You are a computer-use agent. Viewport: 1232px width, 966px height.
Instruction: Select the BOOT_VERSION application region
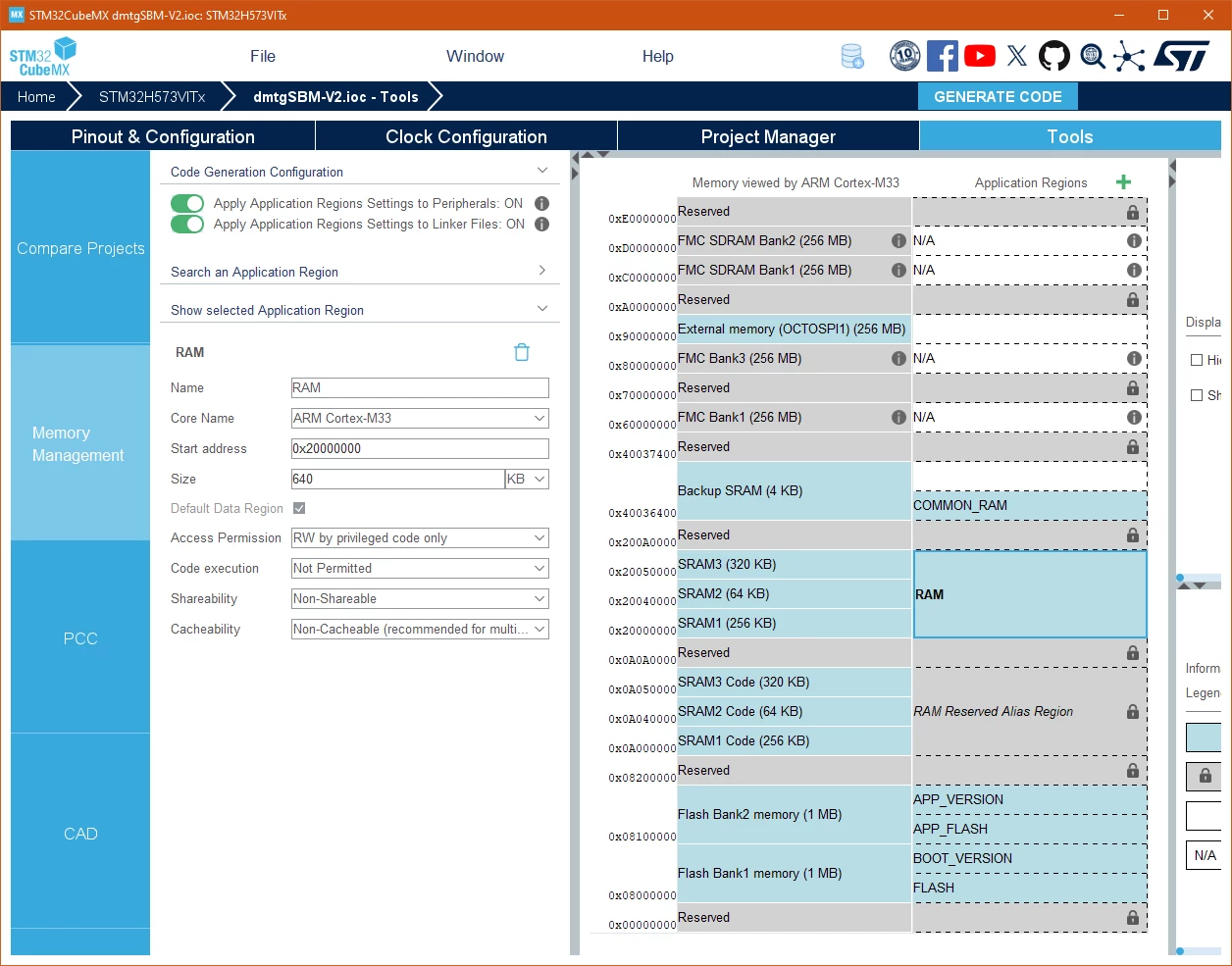[1030, 858]
